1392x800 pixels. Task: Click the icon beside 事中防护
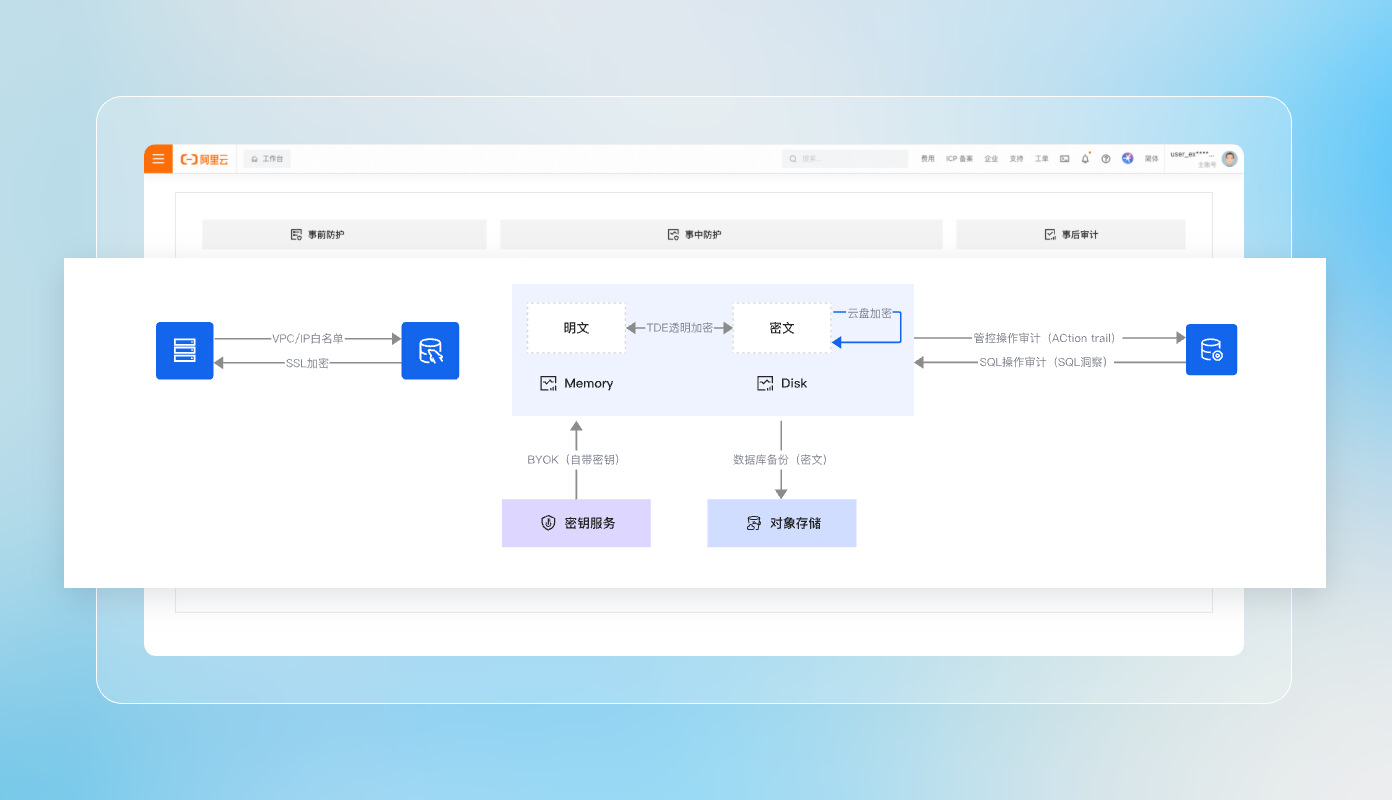(673, 235)
